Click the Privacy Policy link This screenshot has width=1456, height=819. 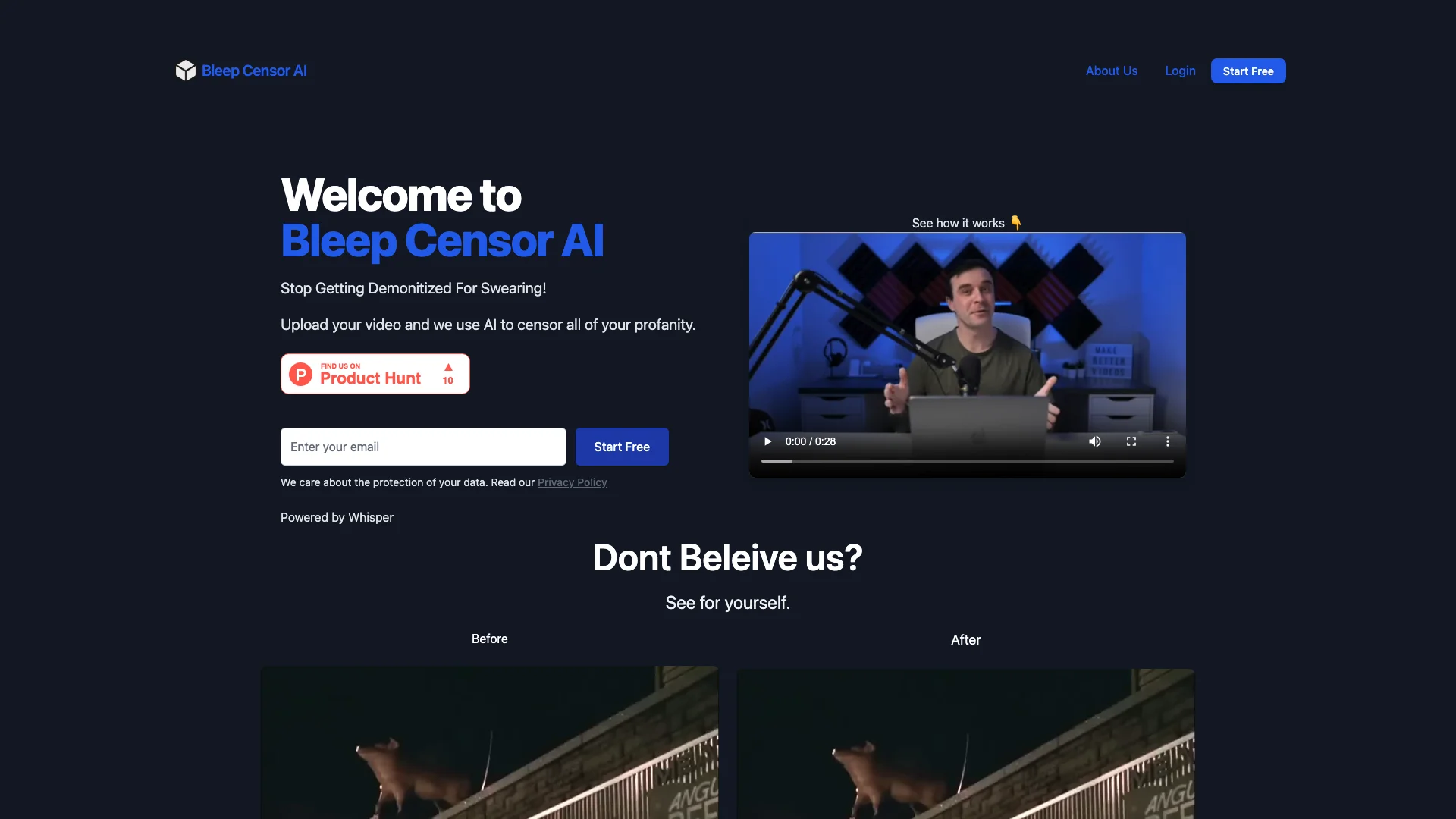(572, 483)
